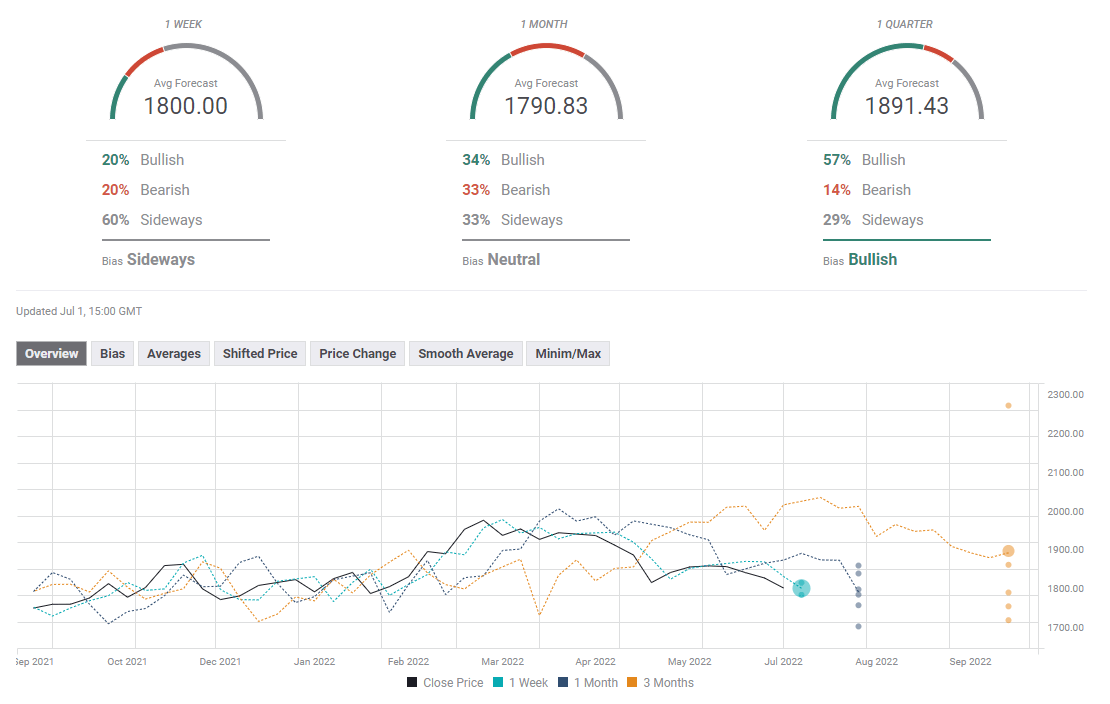1110x704 pixels.
Task: Click the 1 Quarter Bullish bias label
Action: click(872, 260)
